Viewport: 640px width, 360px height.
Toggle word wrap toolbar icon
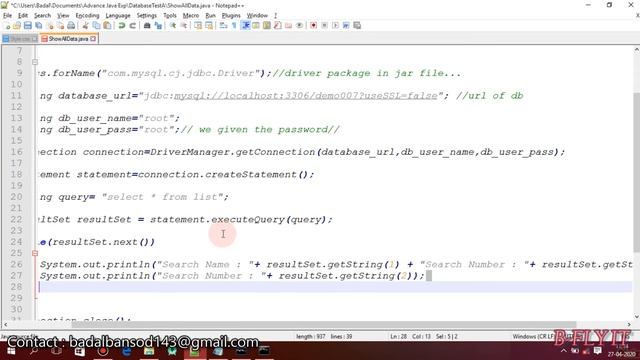[x=223, y=26]
